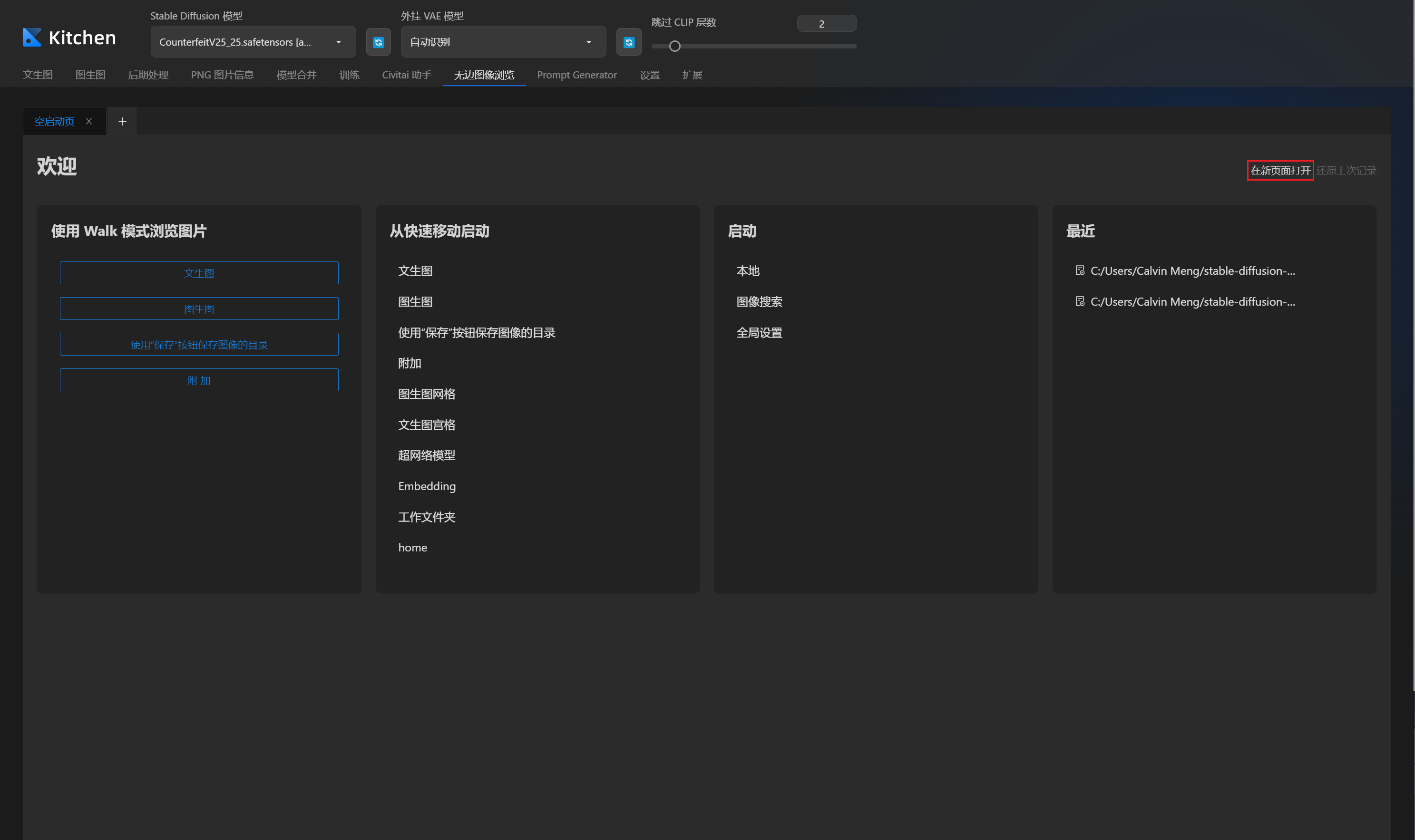This screenshot has width=1415, height=840.
Task: Launch 图像搜索 from the 启动 list
Action: pos(759,302)
